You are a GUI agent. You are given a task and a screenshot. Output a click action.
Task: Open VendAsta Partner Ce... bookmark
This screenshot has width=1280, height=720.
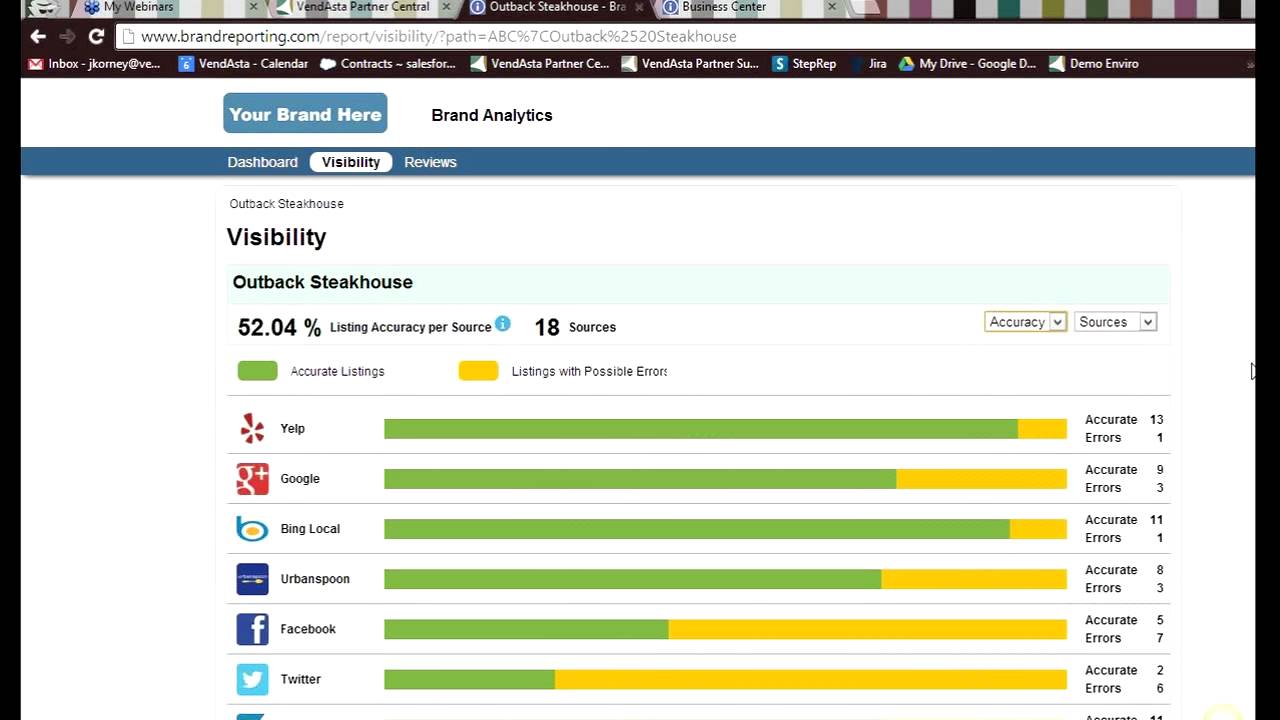pyautogui.click(x=540, y=64)
